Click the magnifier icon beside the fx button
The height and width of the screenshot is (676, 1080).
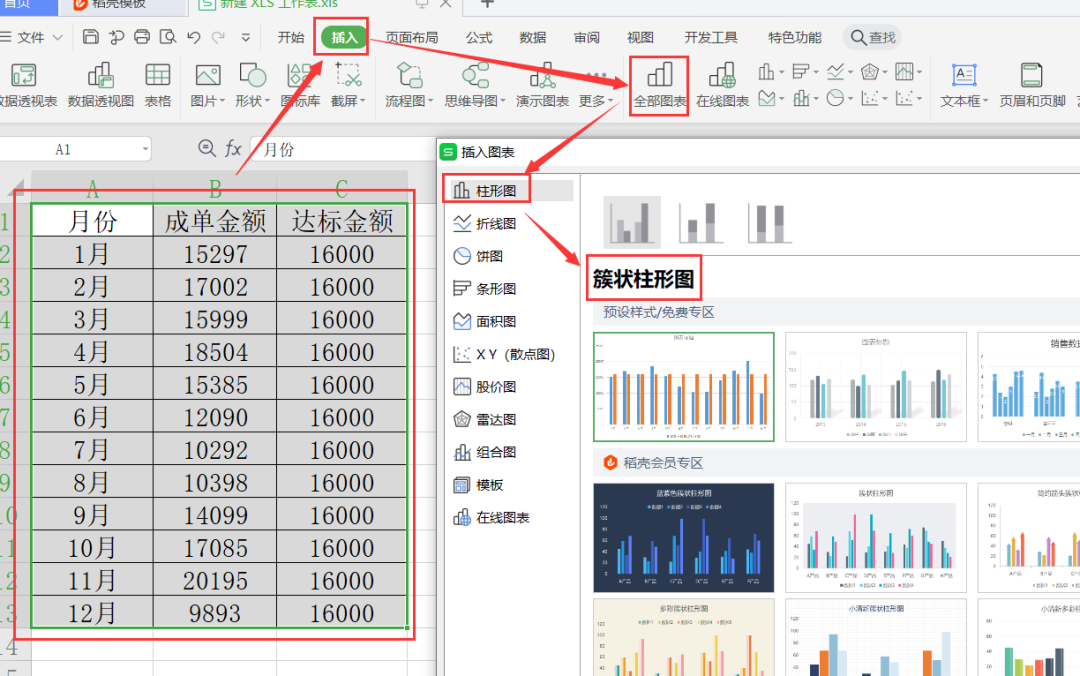206,148
